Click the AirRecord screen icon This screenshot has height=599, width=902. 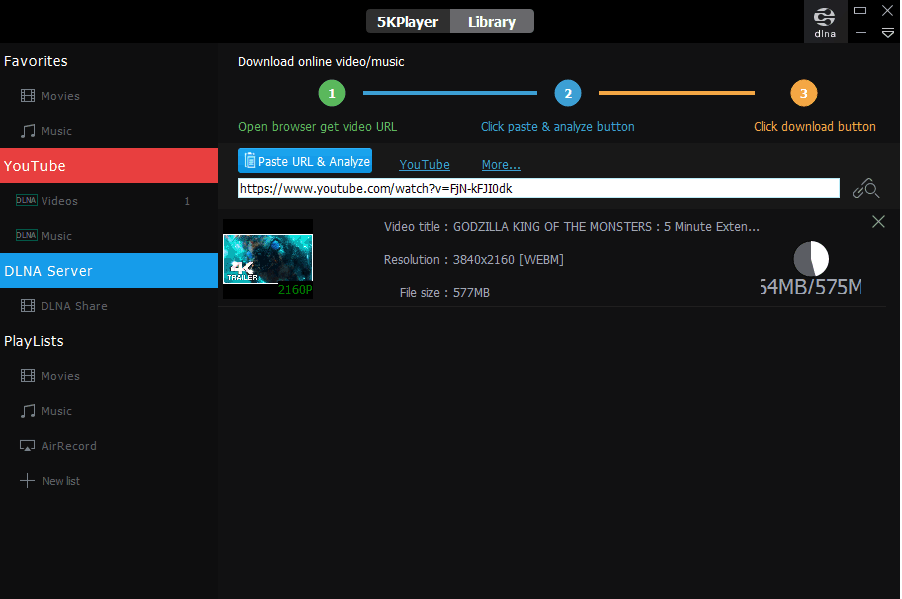coord(28,446)
